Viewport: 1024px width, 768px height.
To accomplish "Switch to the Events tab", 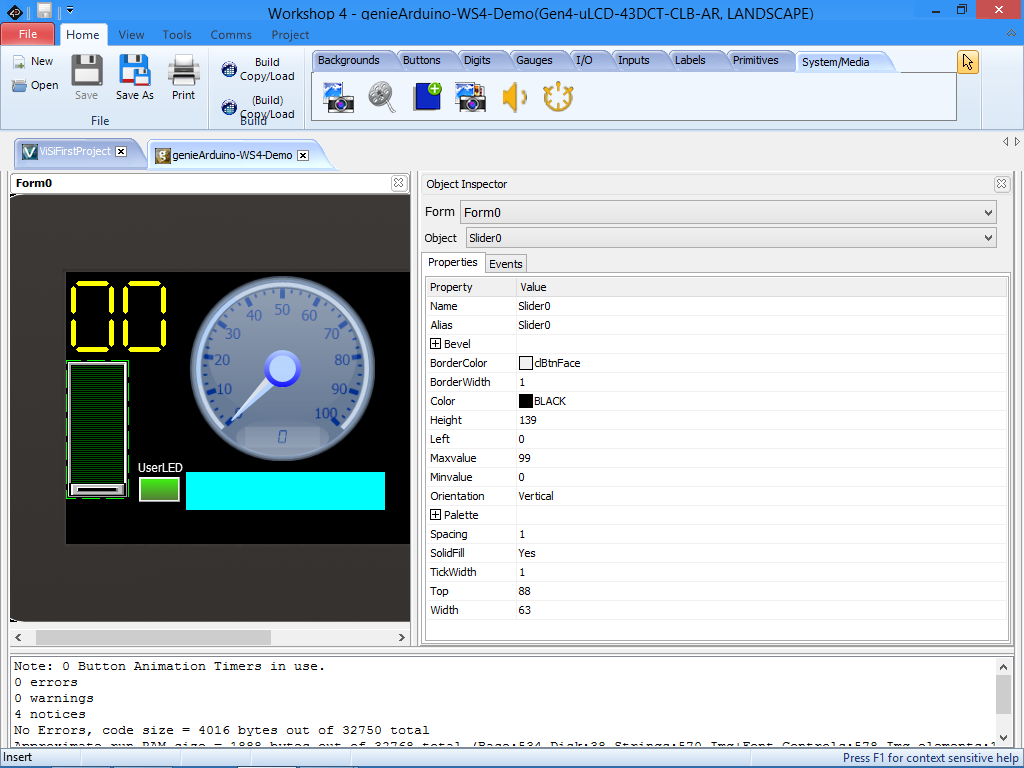I will click(x=505, y=264).
